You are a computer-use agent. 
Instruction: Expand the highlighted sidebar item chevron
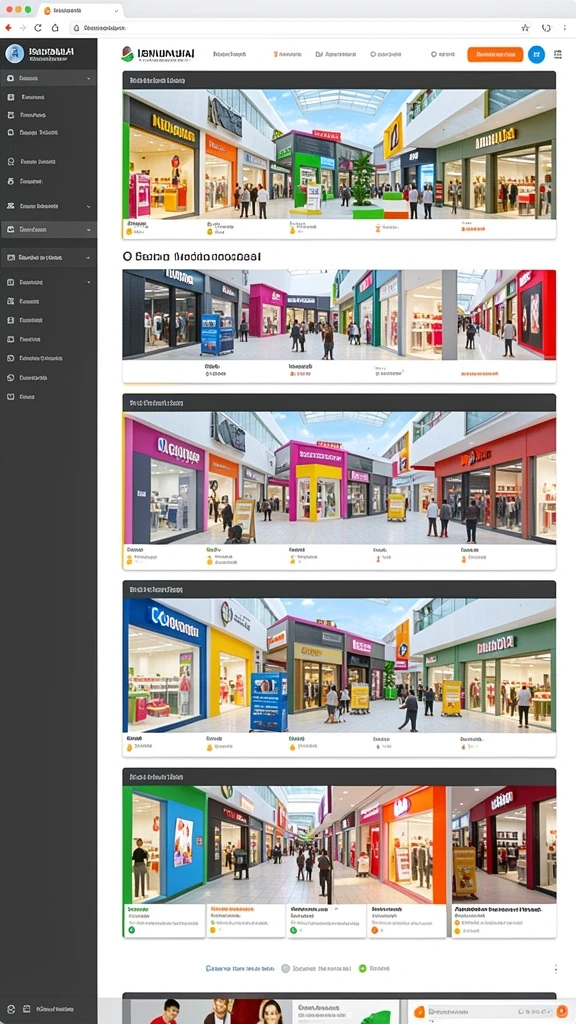(x=89, y=230)
